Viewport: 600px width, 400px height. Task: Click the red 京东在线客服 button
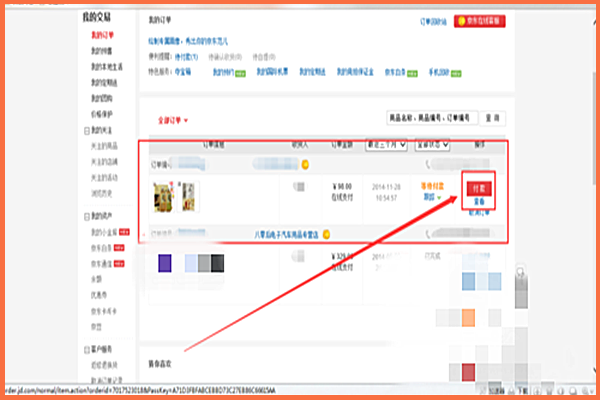click(x=479, y=21)
